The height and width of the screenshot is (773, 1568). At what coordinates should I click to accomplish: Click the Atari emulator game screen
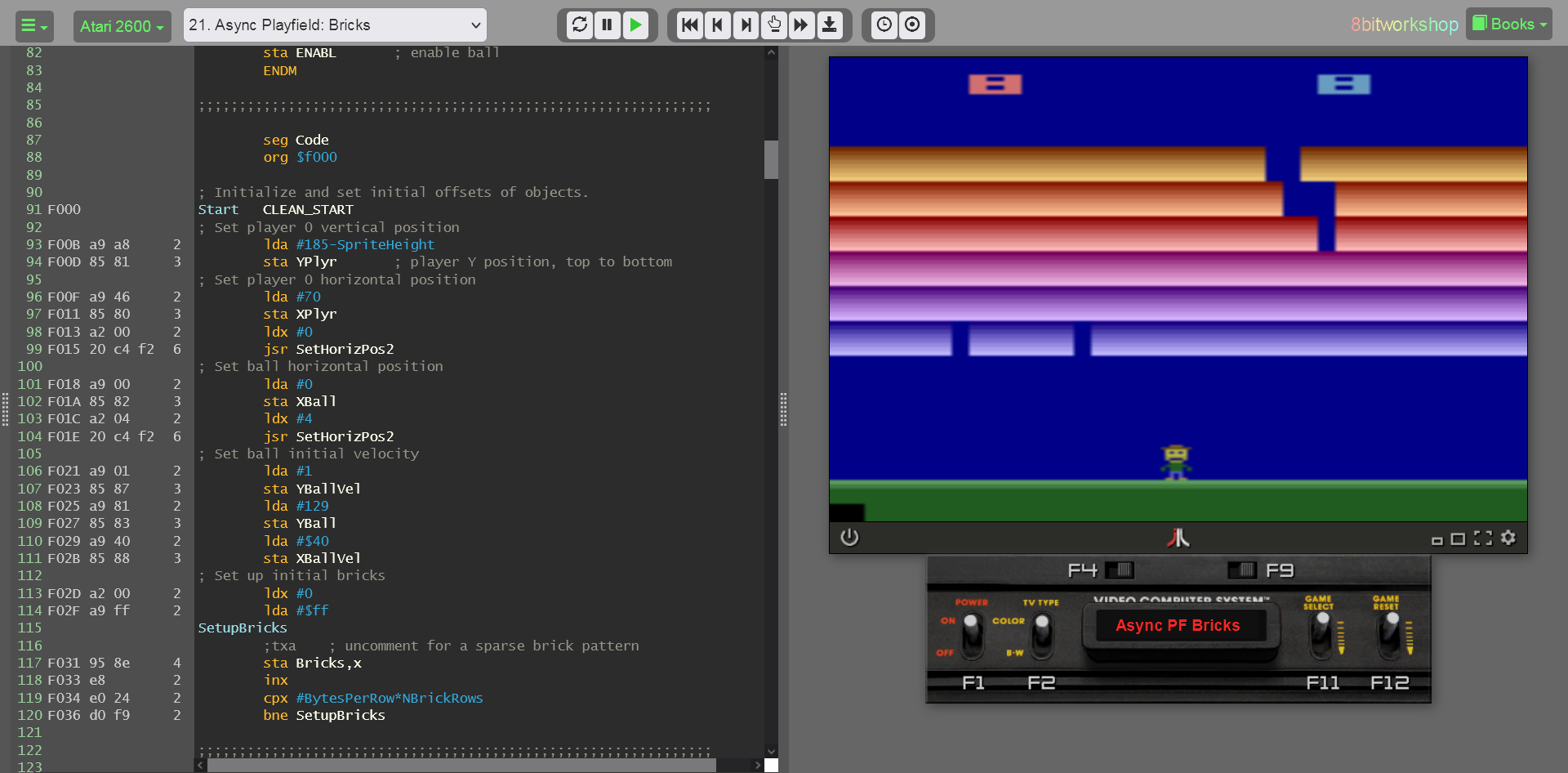click(x=1178, y=289)
